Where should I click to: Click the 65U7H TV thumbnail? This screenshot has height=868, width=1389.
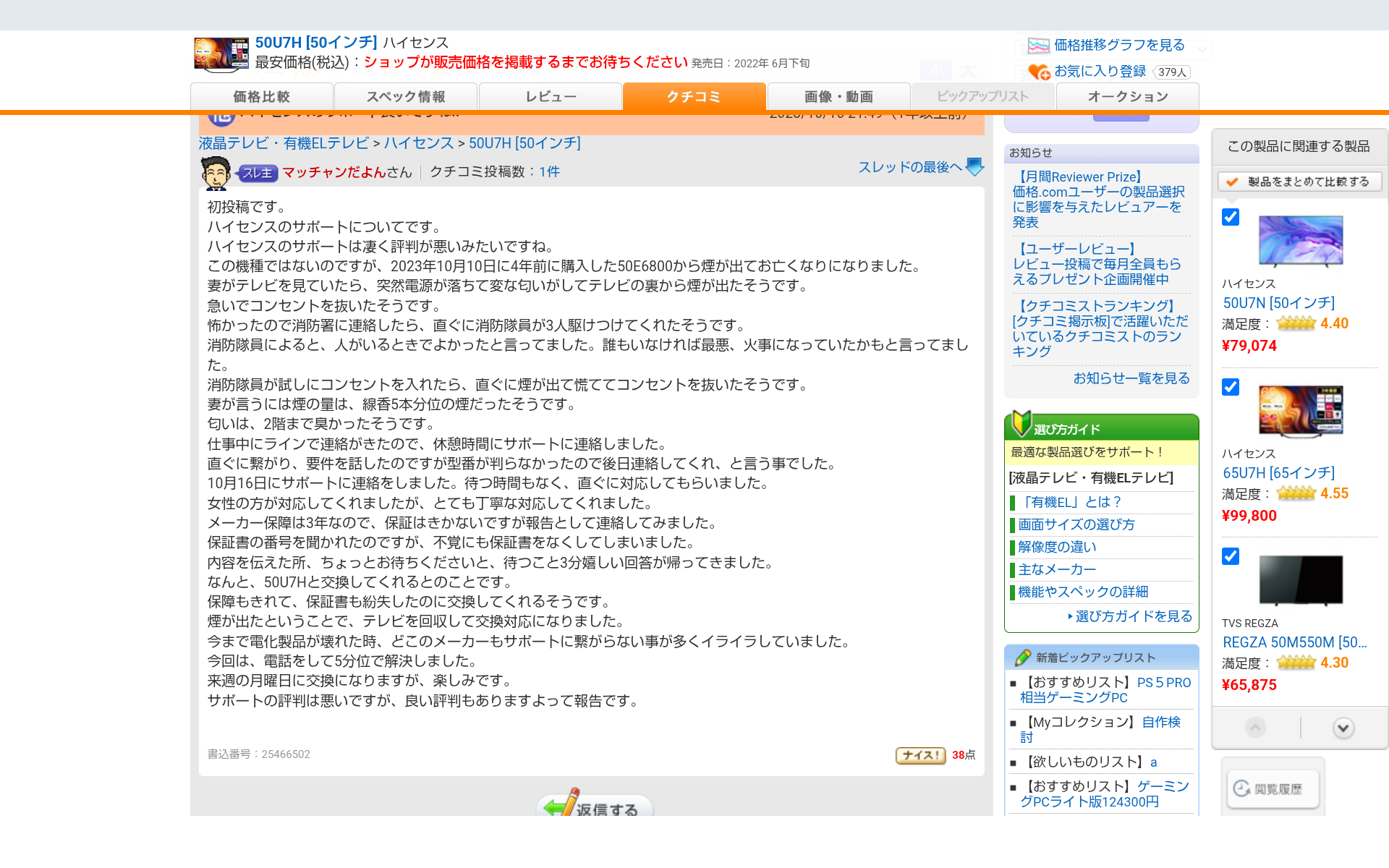(1301, 412)
